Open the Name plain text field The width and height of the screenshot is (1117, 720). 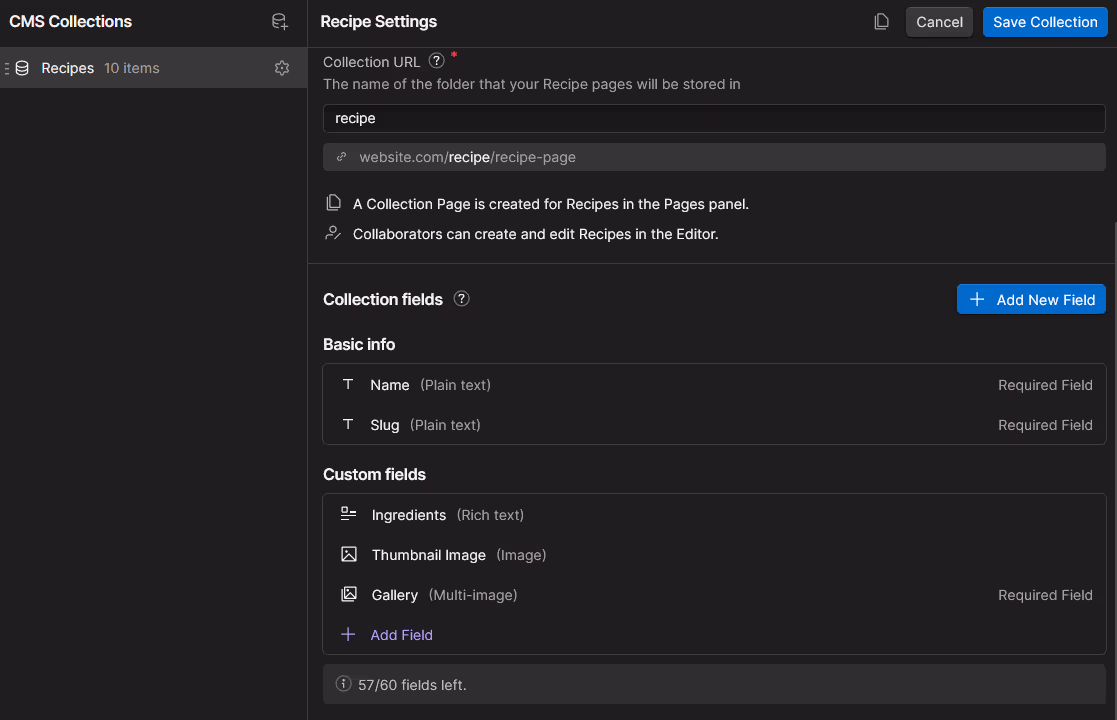coord(714,385)
